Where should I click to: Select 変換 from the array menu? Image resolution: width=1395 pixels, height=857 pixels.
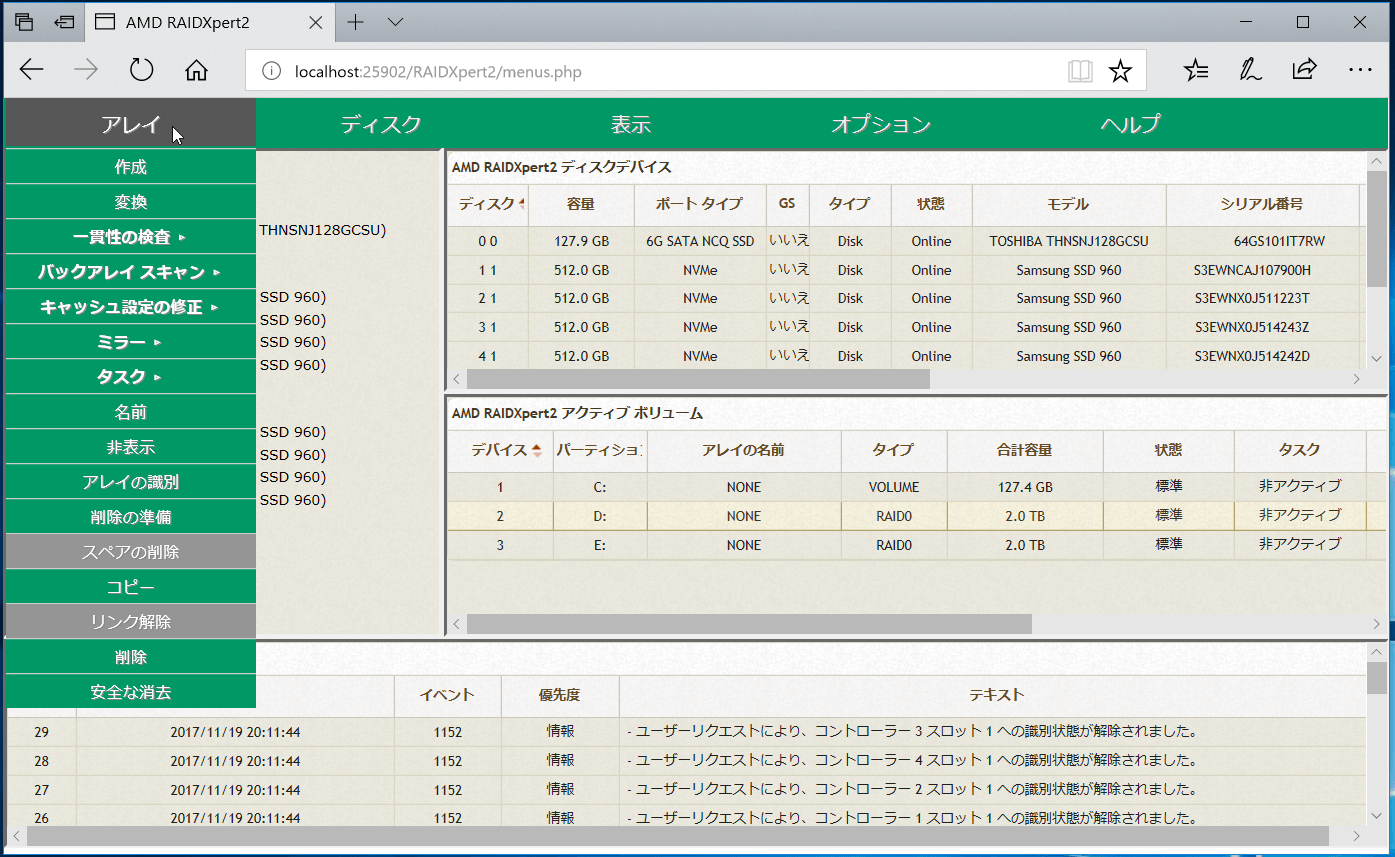click(131, 202)
